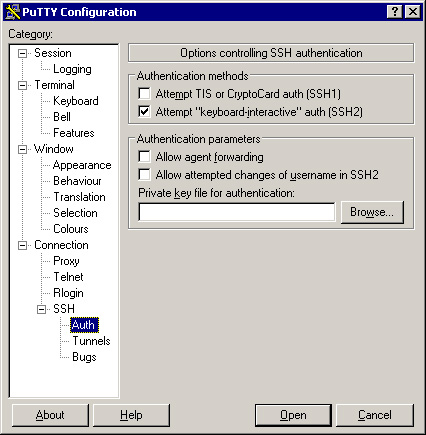Open Translation settings
Image resolution: width=426 pixels, height=435 pixels.
(x=79, y=197)
